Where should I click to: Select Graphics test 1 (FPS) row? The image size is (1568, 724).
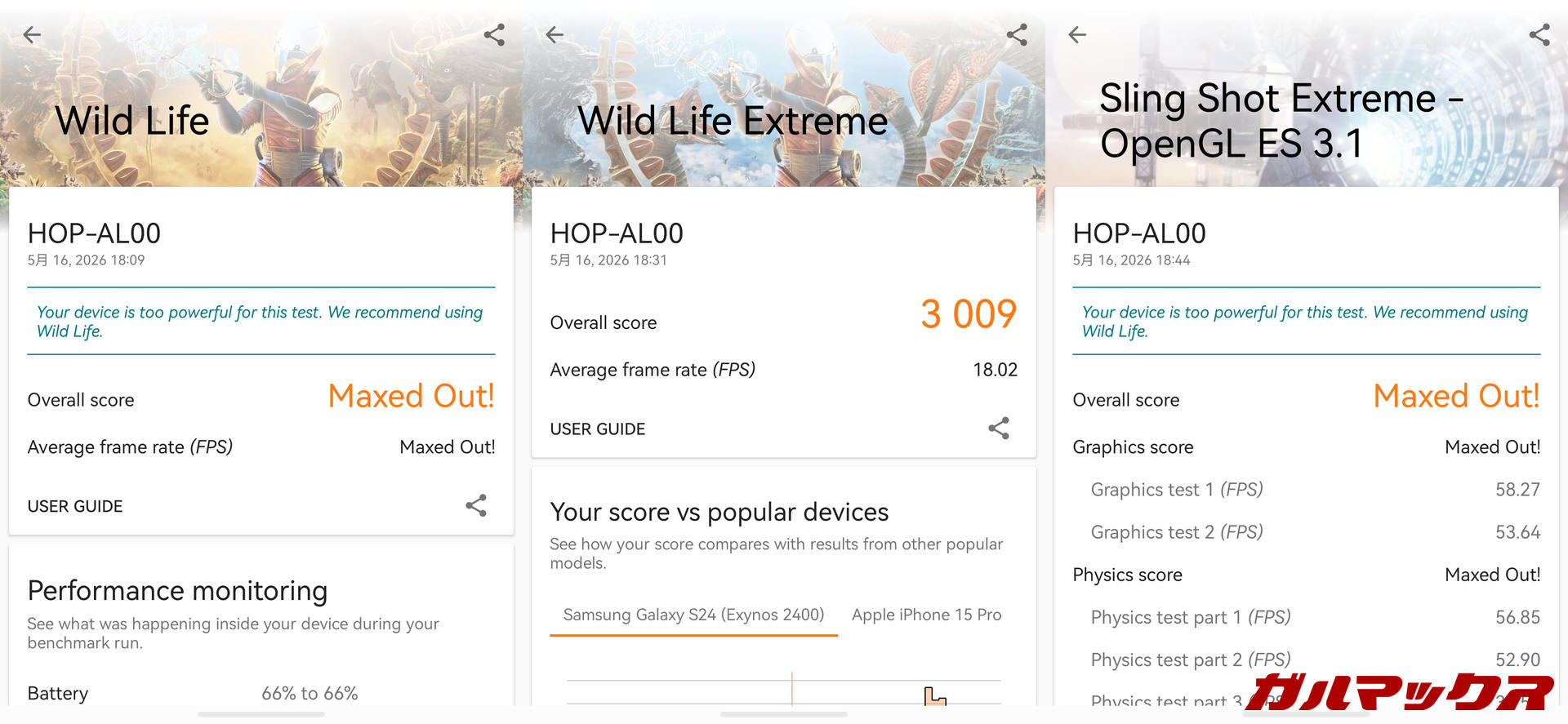(x=1315, y=490)
